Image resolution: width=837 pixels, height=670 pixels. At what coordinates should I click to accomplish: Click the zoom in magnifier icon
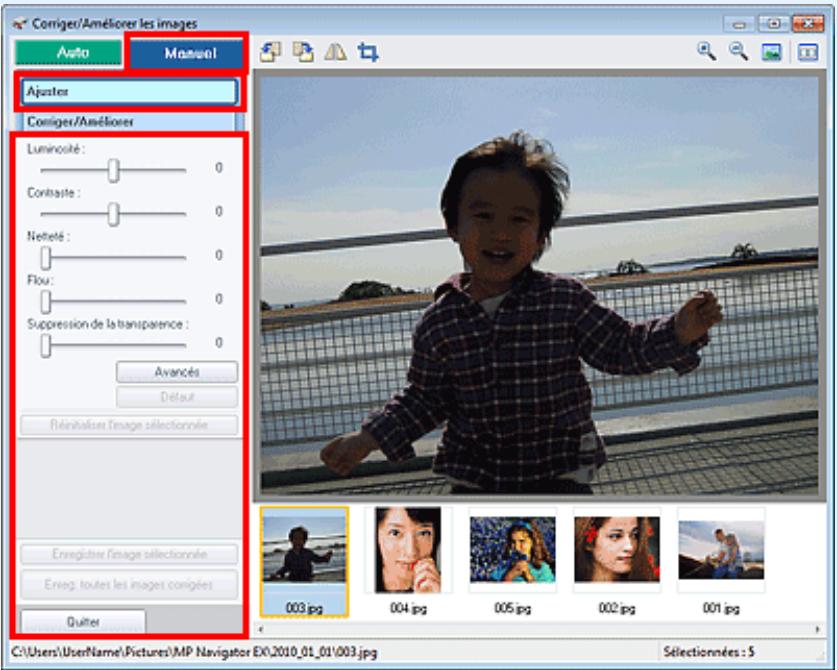click(707, 52)
